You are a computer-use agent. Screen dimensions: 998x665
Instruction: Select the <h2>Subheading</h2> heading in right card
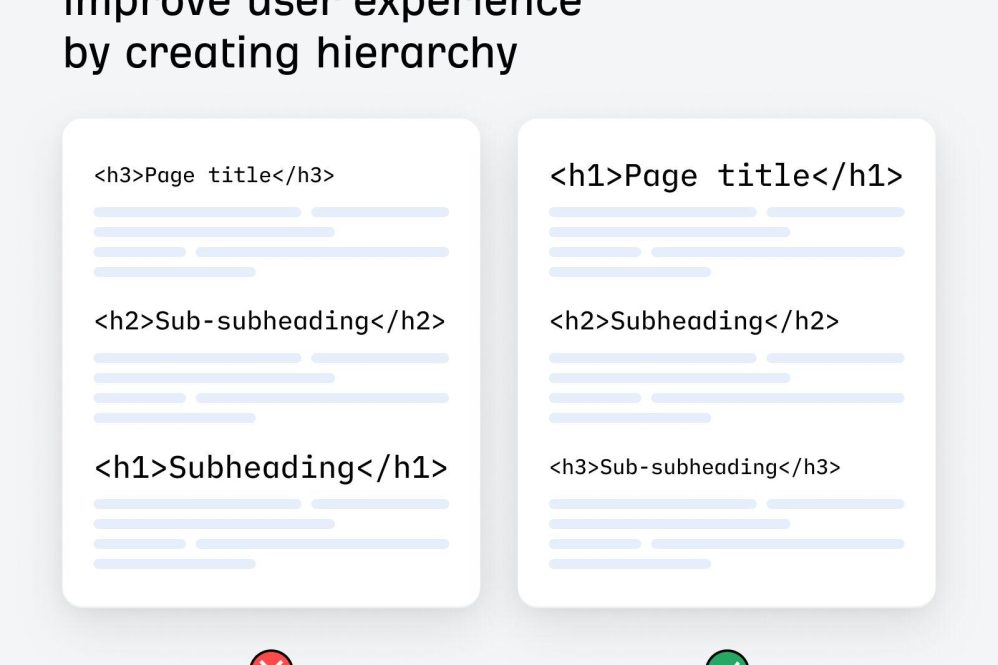tap(694, 321)
